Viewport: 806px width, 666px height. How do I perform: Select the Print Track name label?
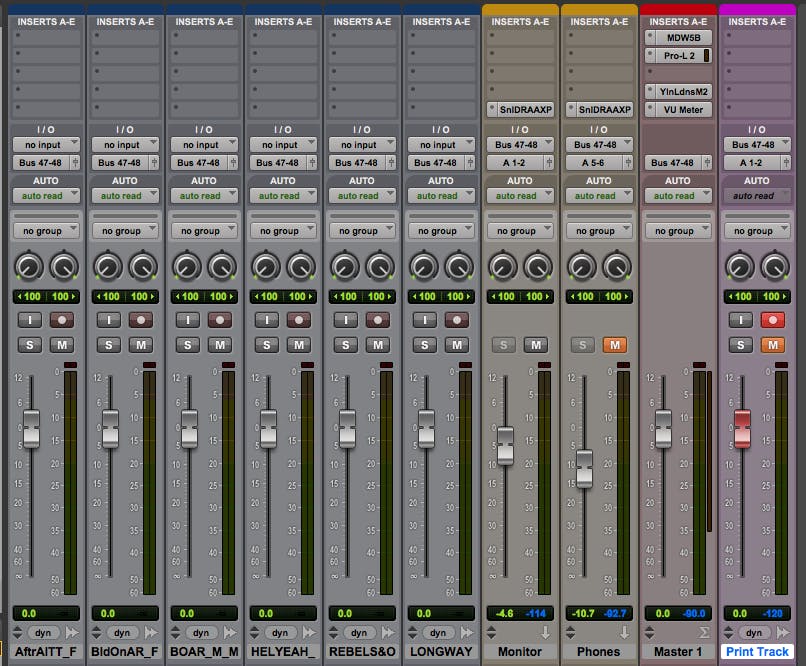click(x=758, y=652)
